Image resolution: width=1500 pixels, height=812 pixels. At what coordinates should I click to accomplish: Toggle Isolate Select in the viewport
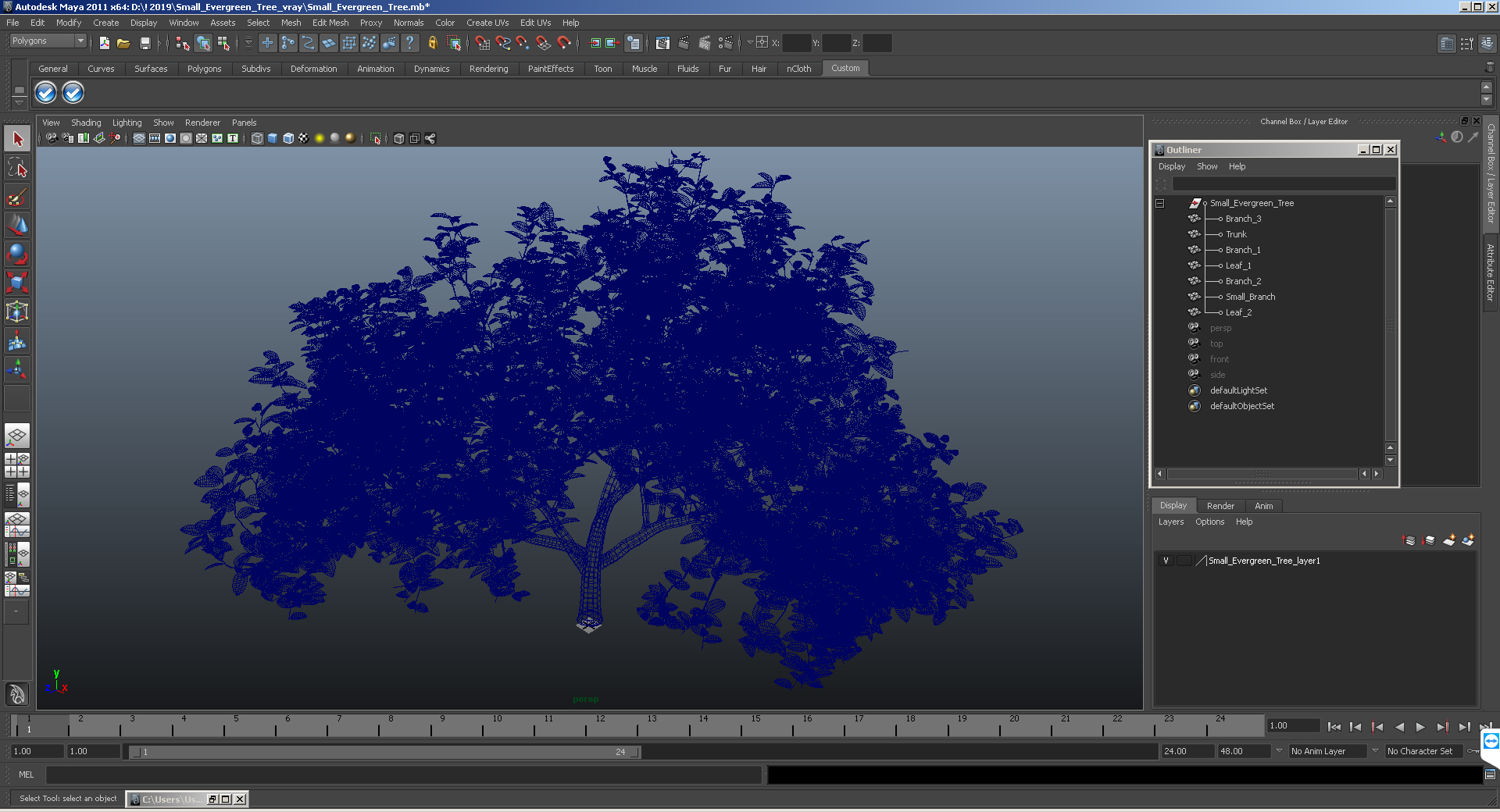(x=376, y=138)
